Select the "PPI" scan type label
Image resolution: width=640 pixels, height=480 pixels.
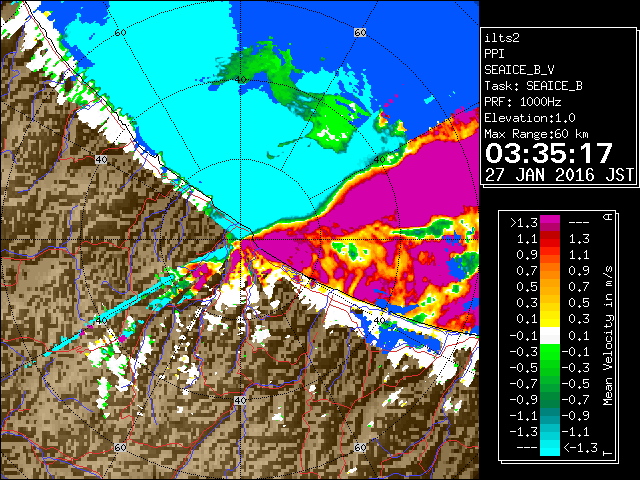[x=494, y=54]
